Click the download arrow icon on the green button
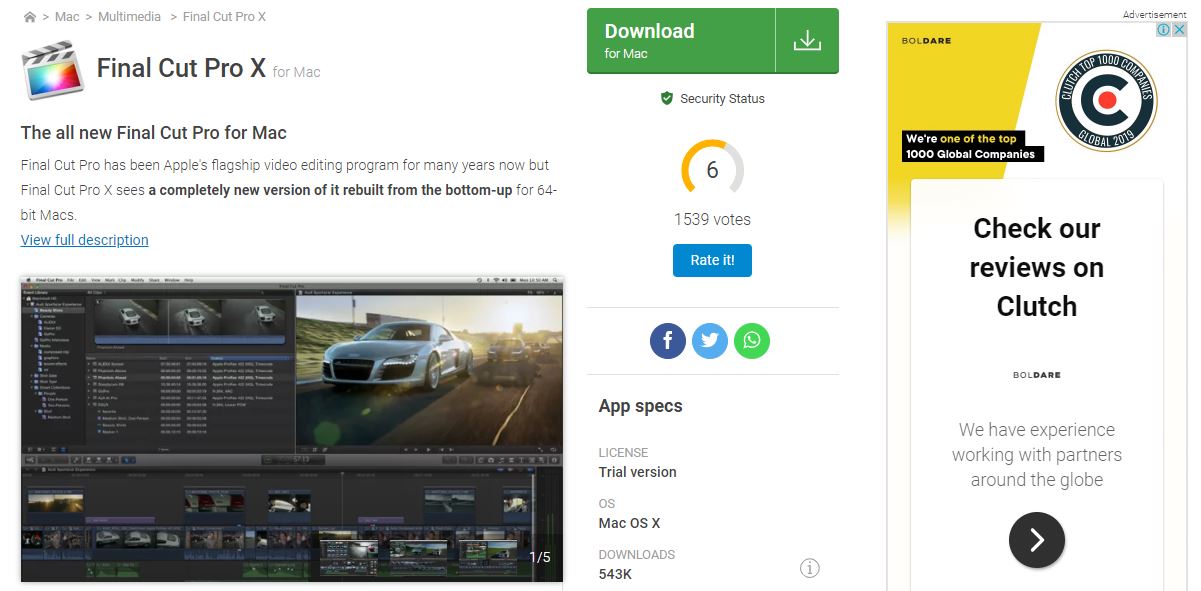1201x591 pixels. [808, 40]
